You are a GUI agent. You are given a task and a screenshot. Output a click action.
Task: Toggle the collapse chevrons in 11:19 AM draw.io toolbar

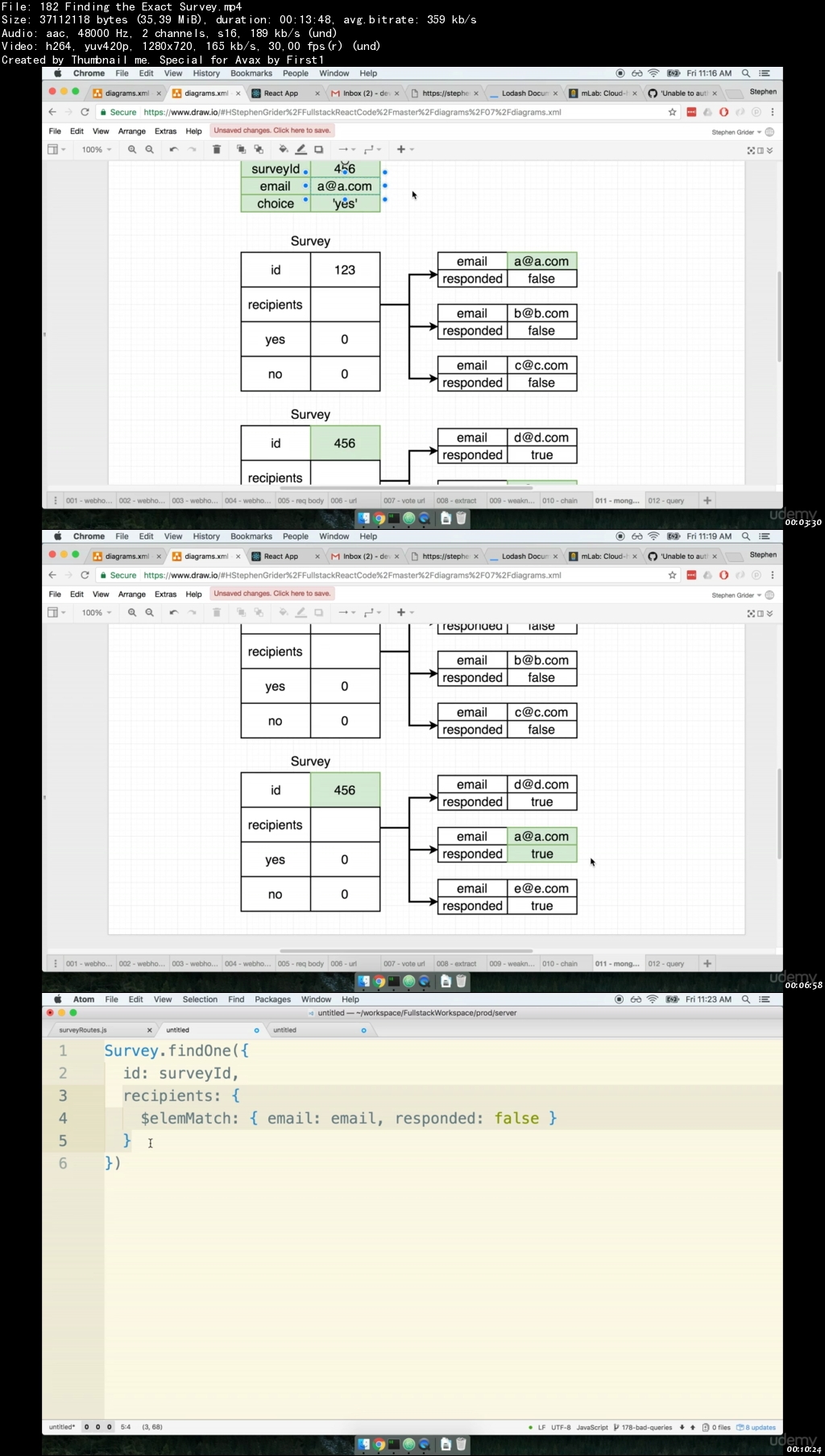[770, 614]
